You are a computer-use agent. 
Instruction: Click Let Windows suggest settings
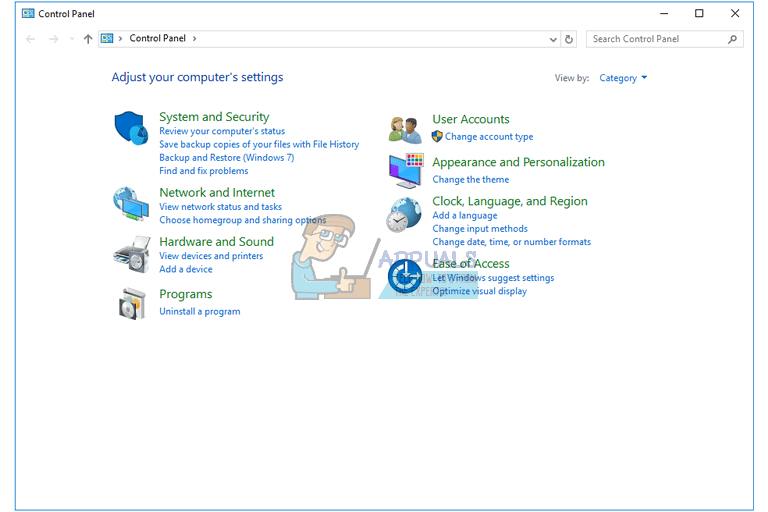coord(493,278)
